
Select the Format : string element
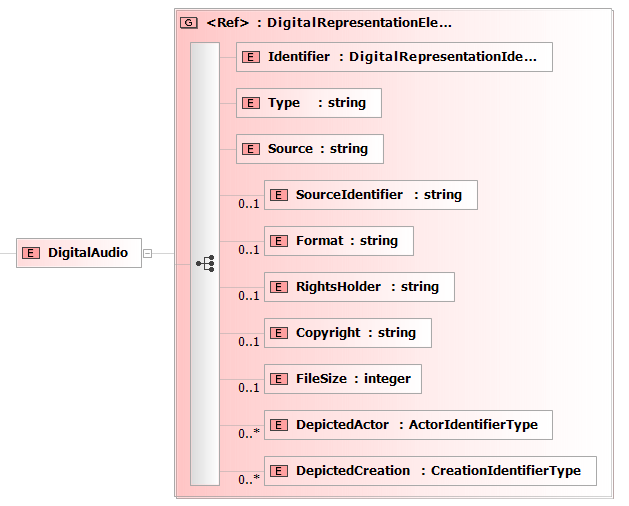click(x=339, y=241)
